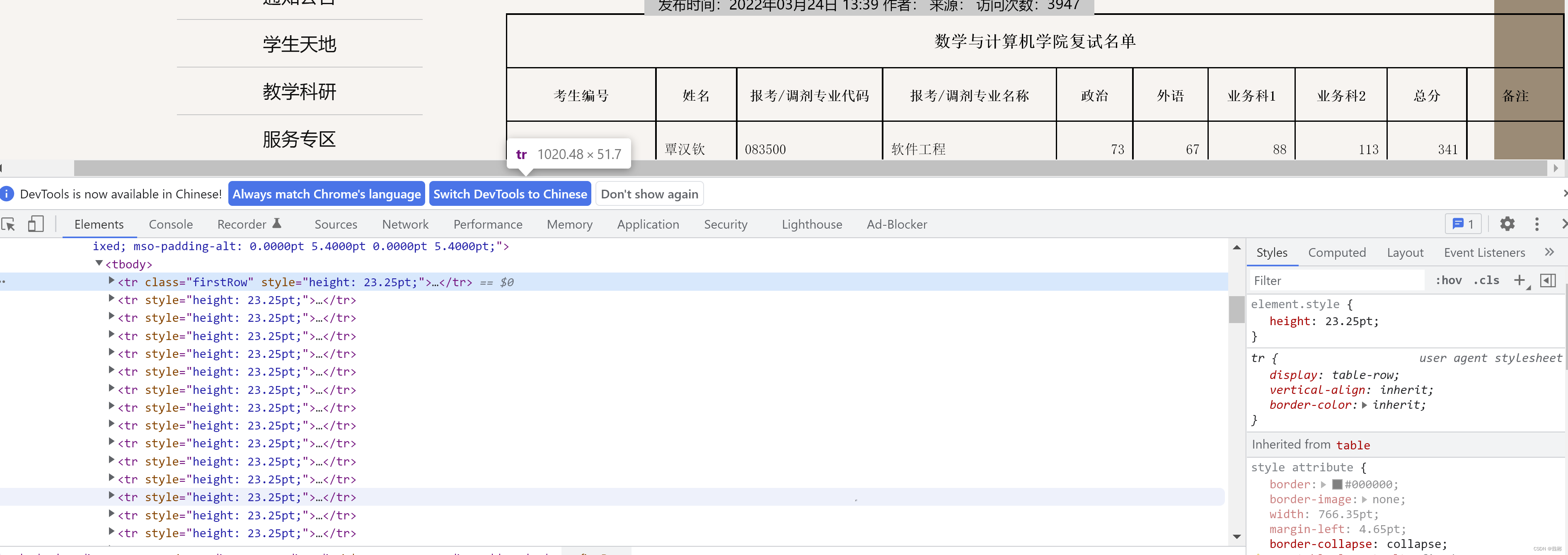Screen dimensions: 1568x555
Task: Show more Styles pane tabs chevron
Action: click(1549, 252)
